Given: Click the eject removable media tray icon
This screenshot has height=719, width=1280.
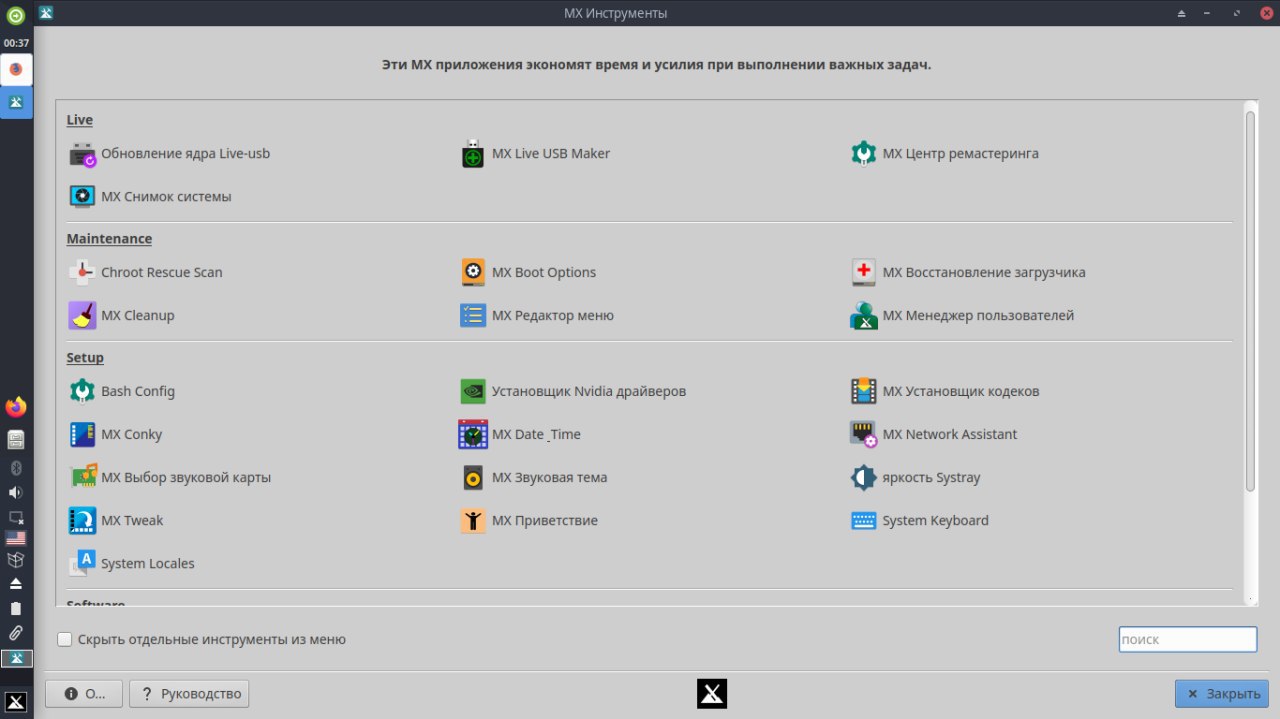Looking at the screenshot, I should 15,584.
